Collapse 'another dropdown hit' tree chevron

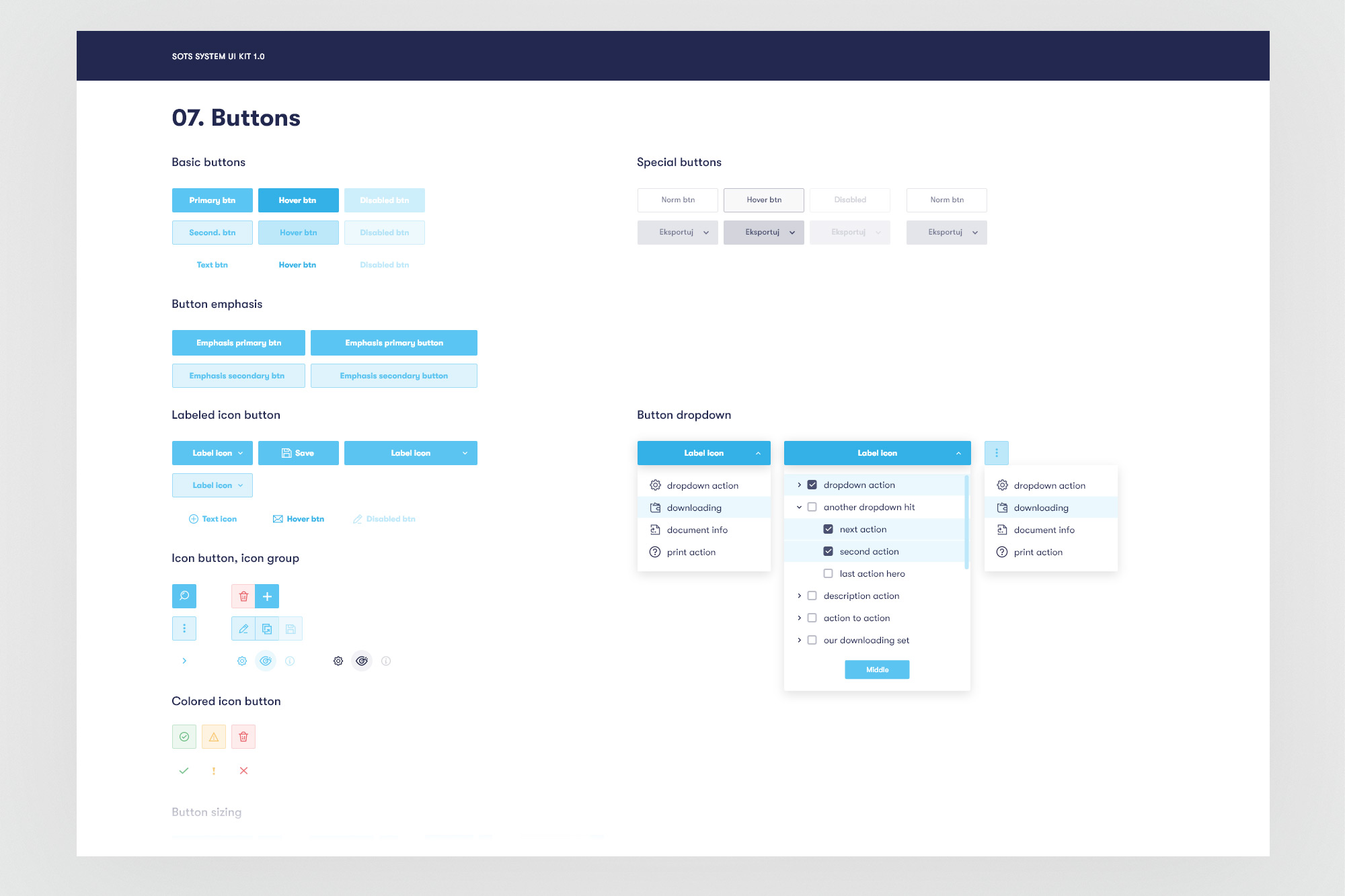coord(799,507)
